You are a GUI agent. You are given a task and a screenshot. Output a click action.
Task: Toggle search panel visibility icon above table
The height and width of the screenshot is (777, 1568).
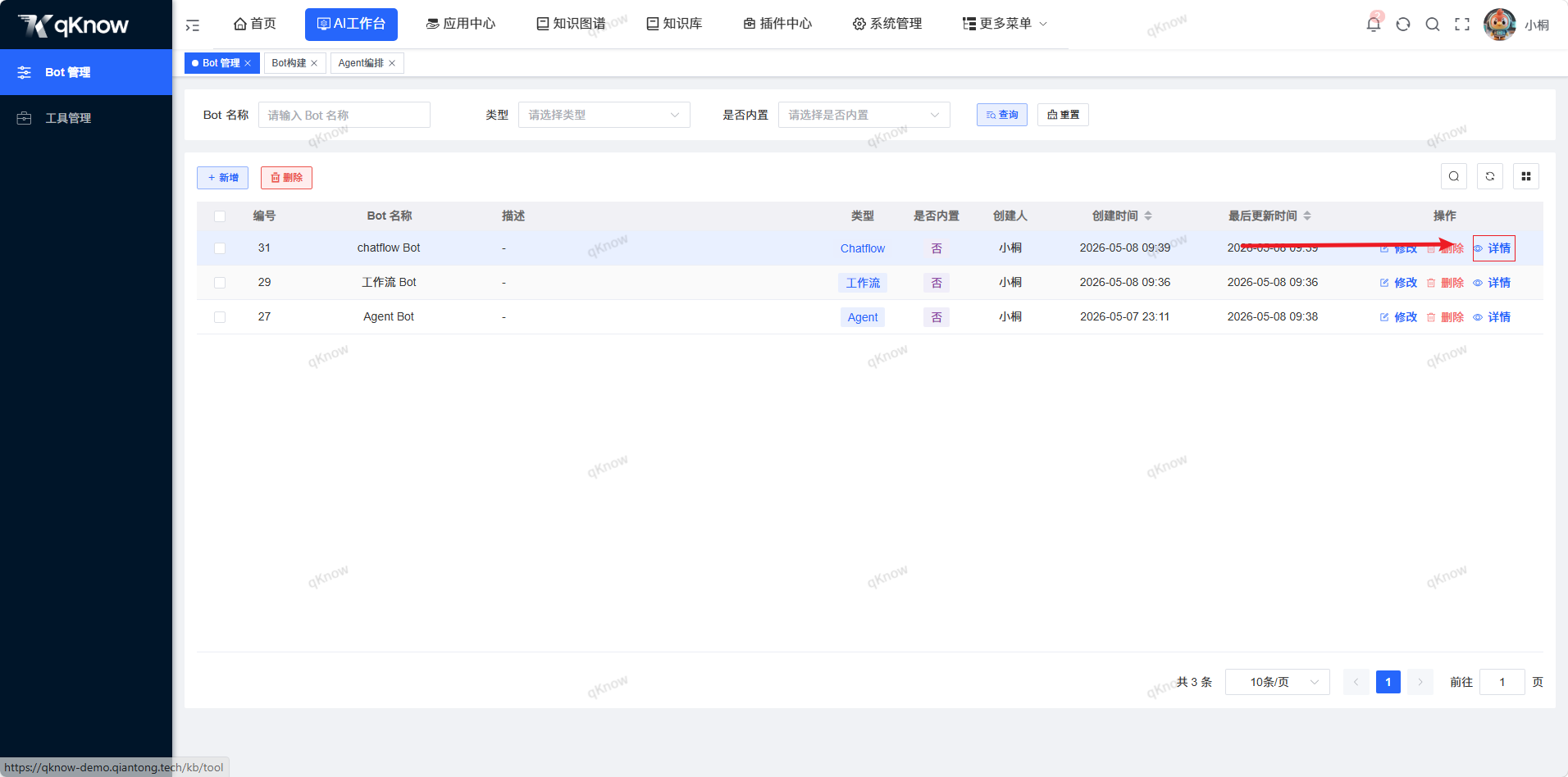[1454, 176]
